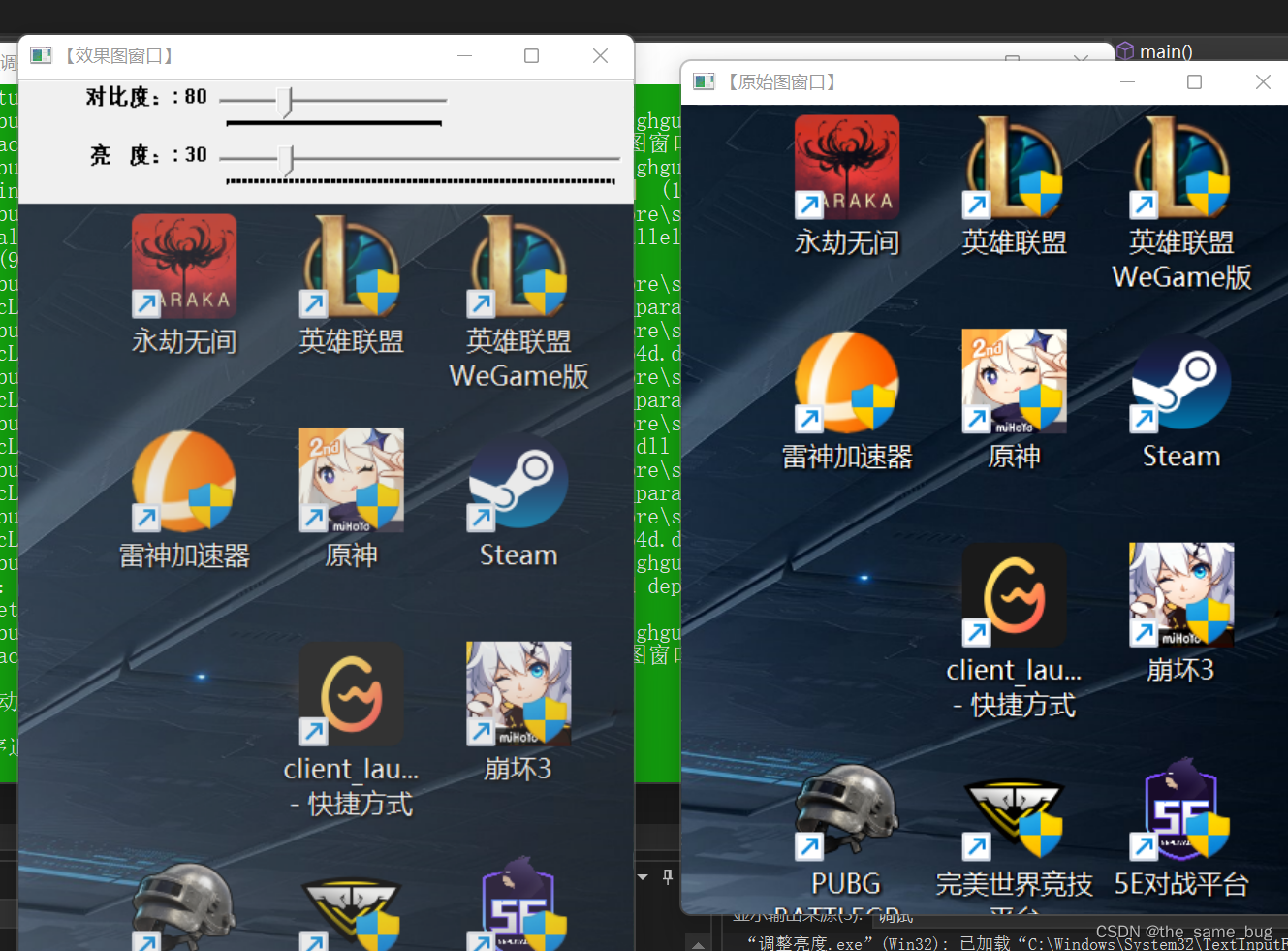This screenshot has width=1288, height=951.
Task: Click the 雷神加速器 icon in 原始图窗口
Action: click(847, 382)
